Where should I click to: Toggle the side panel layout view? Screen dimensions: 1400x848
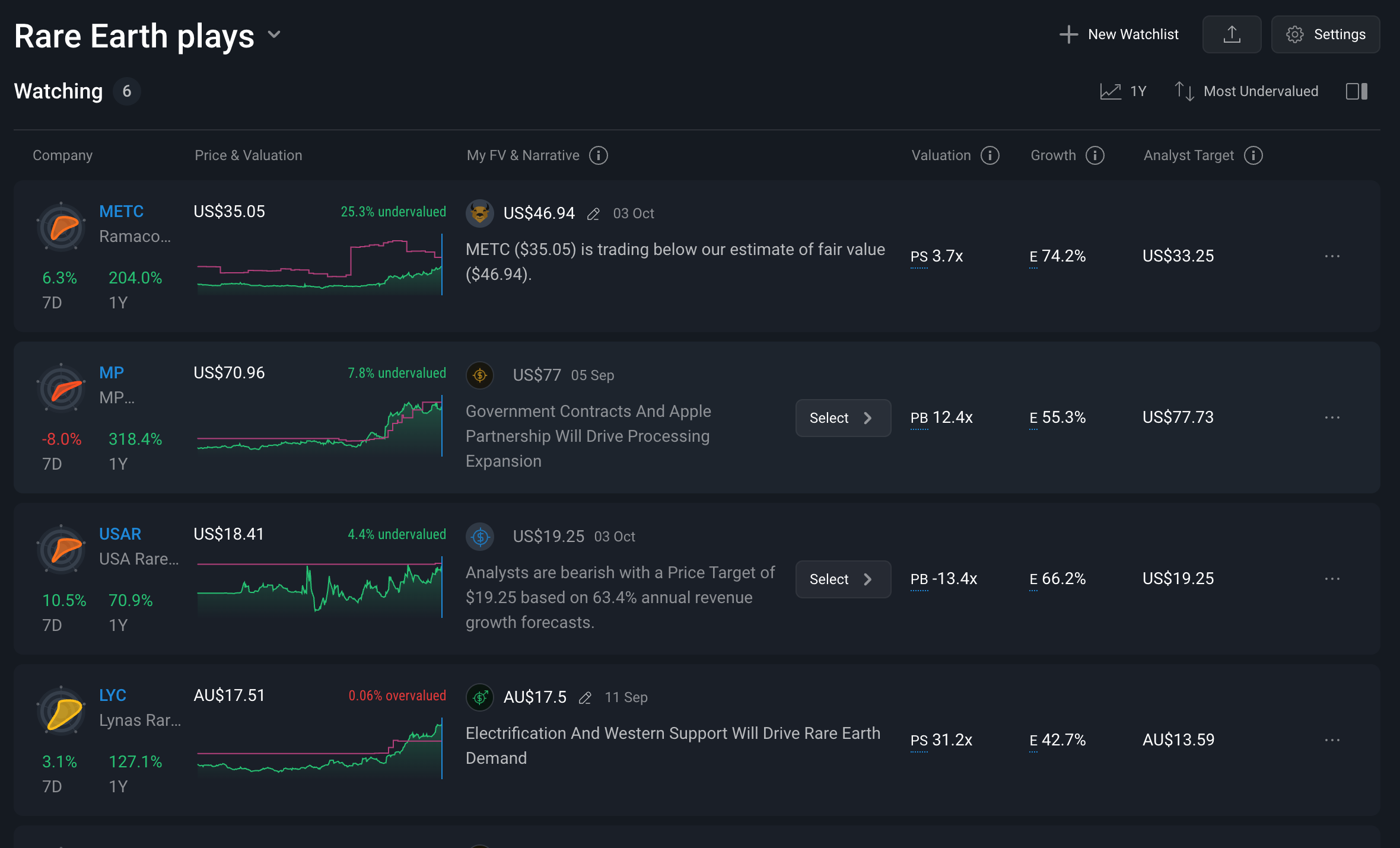tap(1357, 91)
